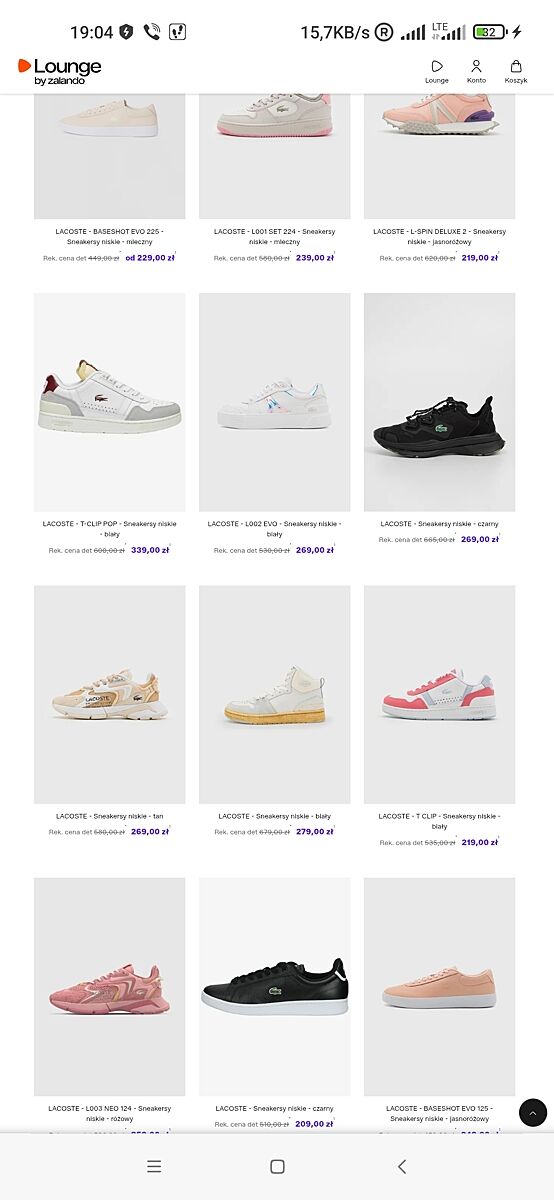Open BASESHOT EVO 125 pink sneaker image

tap(440, 987)
